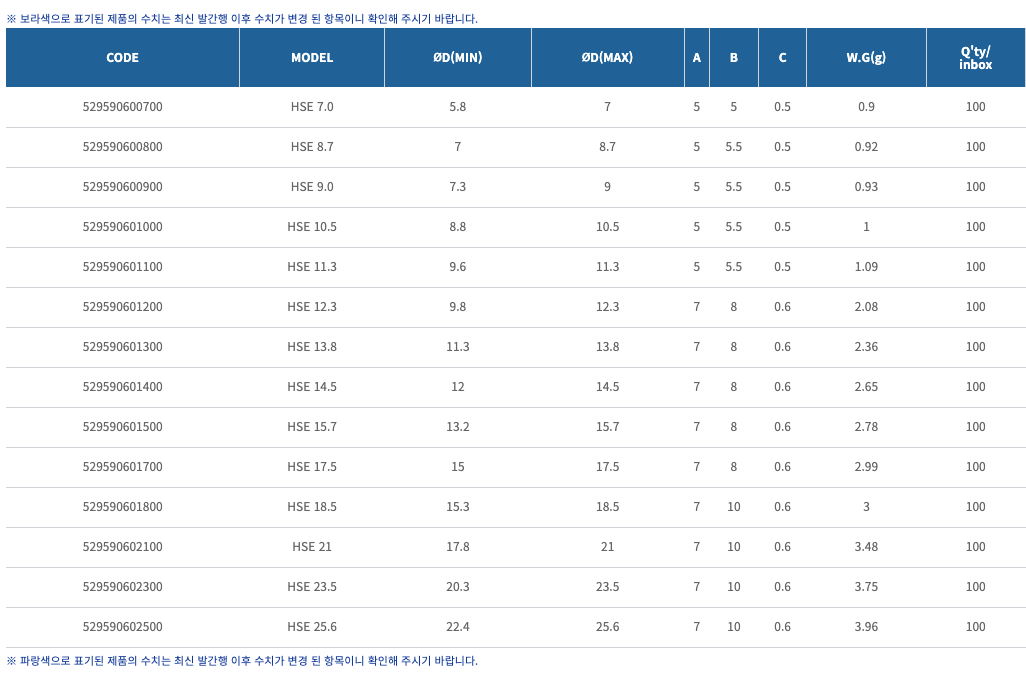The height and width of the screenshot is (680, 1026).
Task: Click the HSE 14.5 model entry
Action: point(312,387)
